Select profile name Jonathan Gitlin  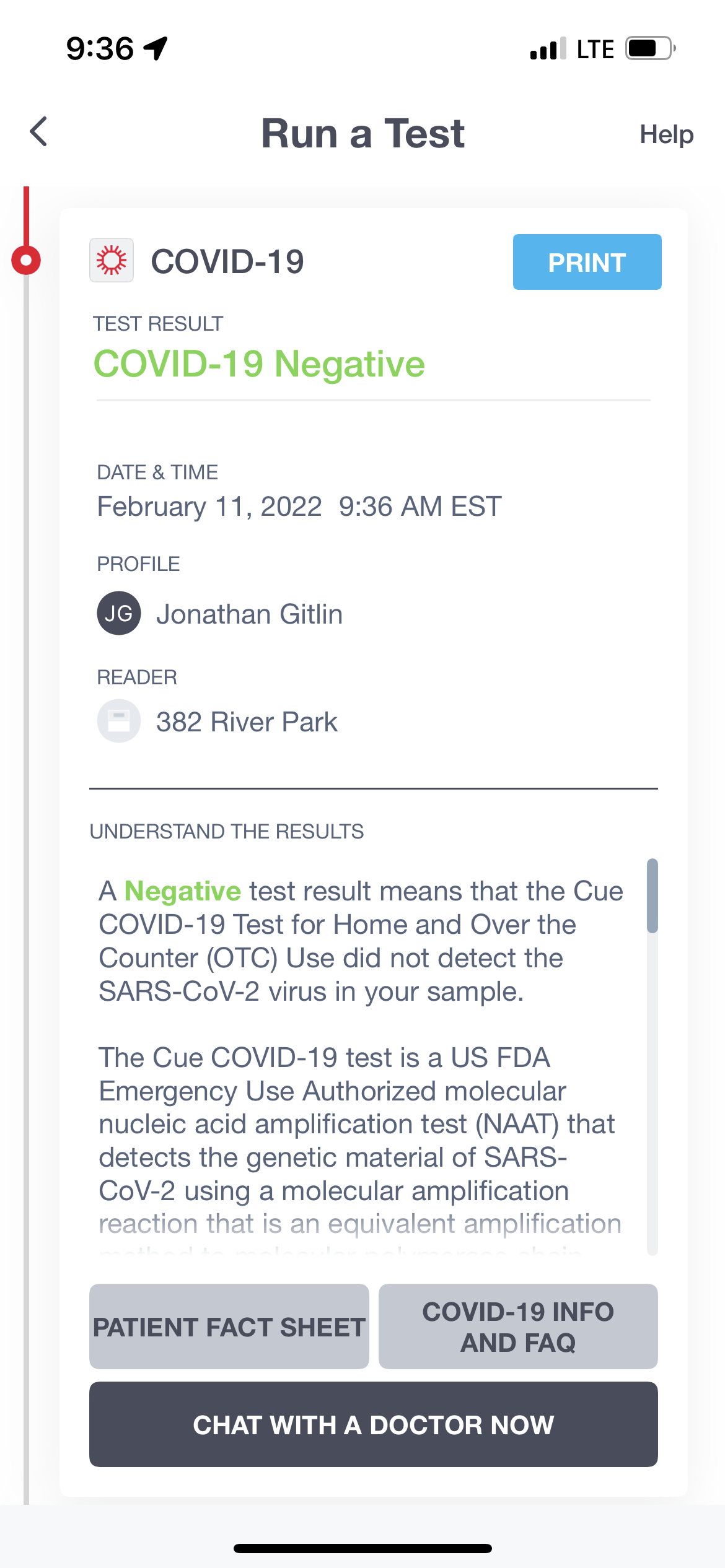tap(249, 613)
